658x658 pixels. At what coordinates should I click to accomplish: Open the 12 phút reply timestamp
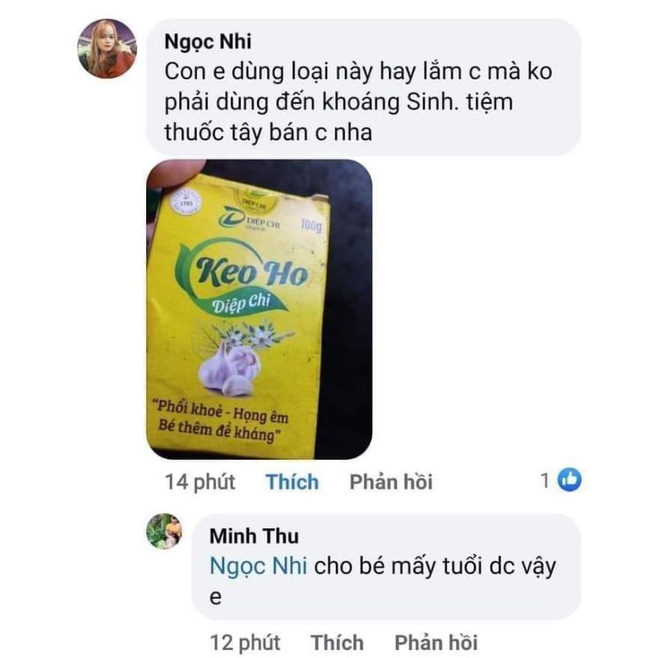tap(245, 643)
